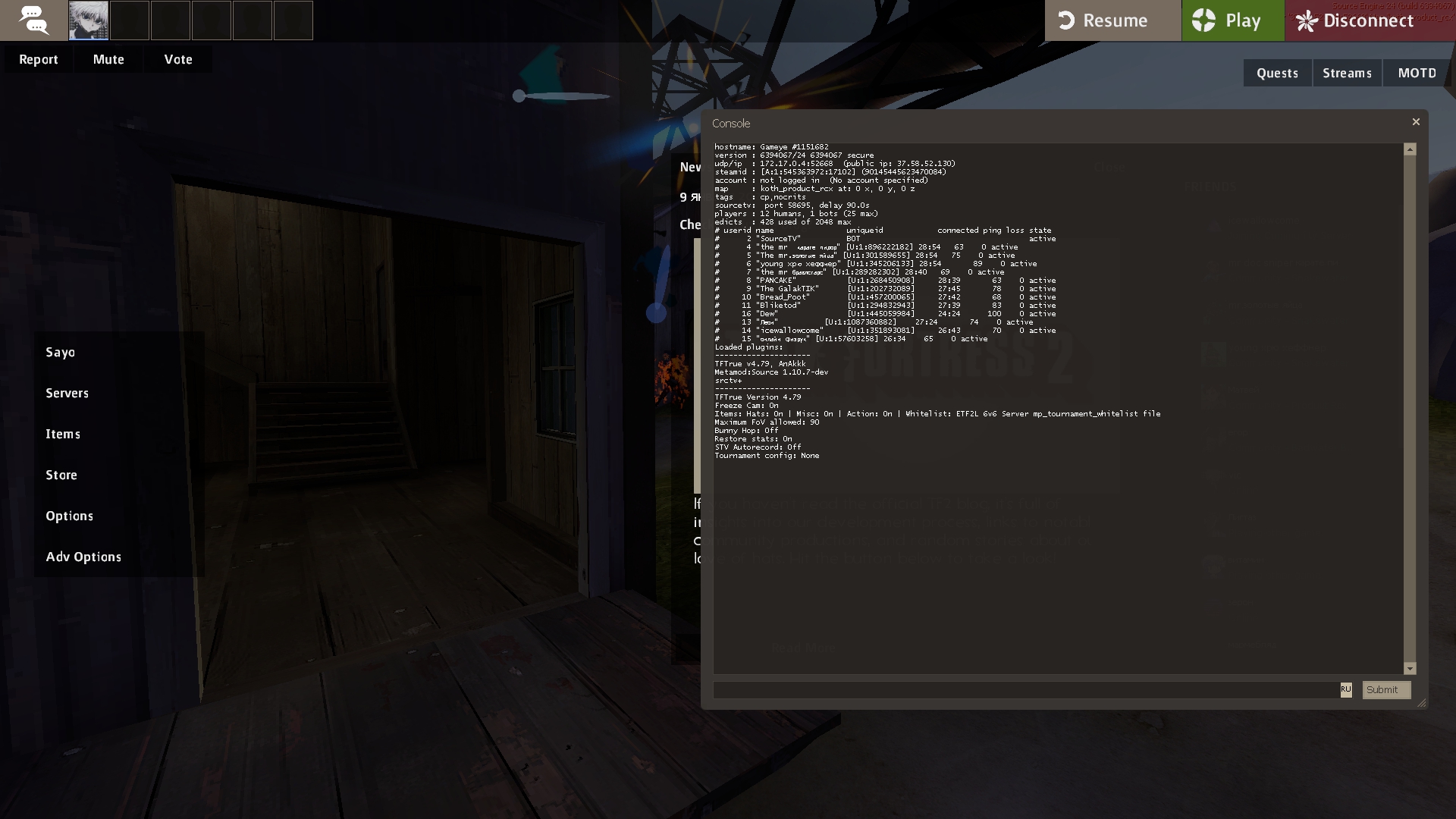Open Adv Options menu entry

83,557
